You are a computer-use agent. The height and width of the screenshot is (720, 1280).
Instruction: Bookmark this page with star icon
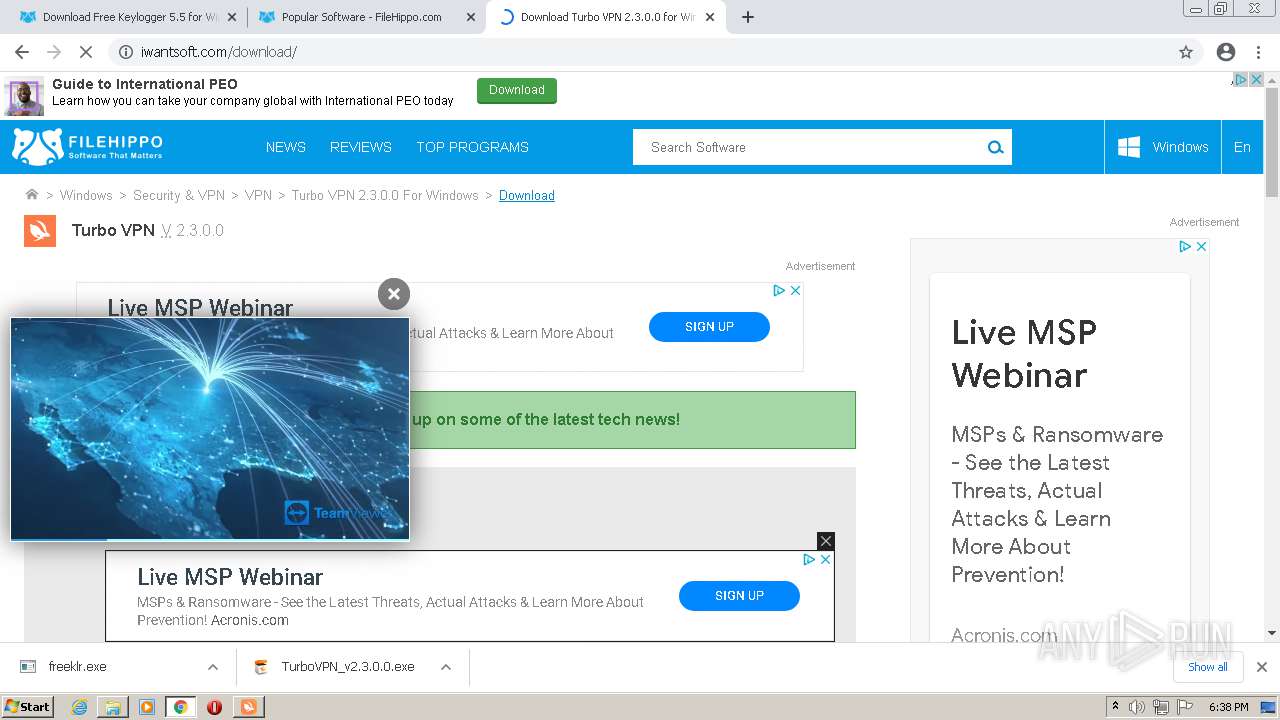tap(1186, 52)
